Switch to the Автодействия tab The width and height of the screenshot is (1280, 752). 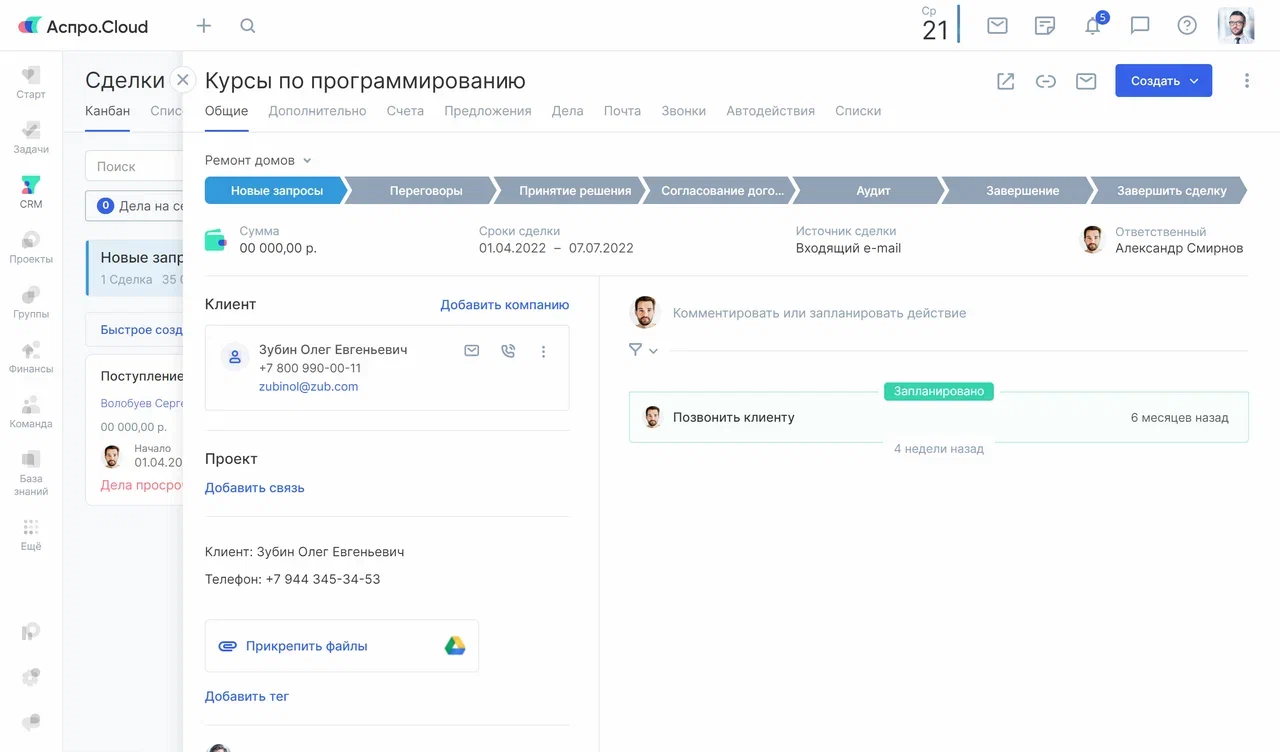tap(770, 111)
